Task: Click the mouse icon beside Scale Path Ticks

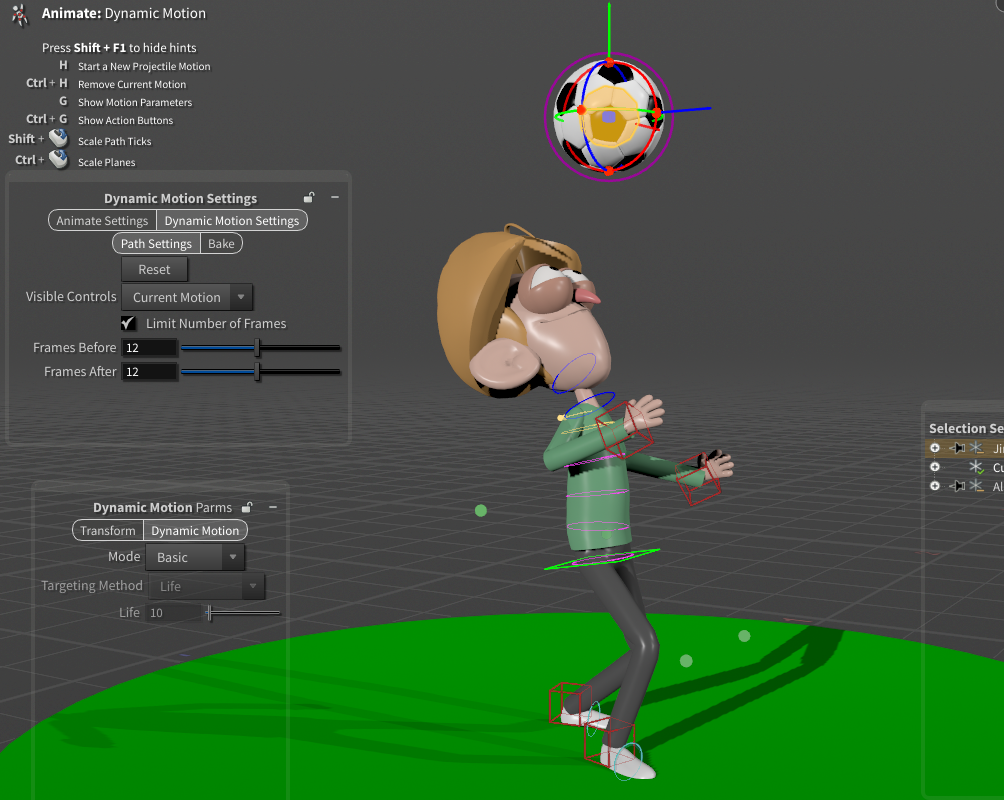Action: point(59,138)
